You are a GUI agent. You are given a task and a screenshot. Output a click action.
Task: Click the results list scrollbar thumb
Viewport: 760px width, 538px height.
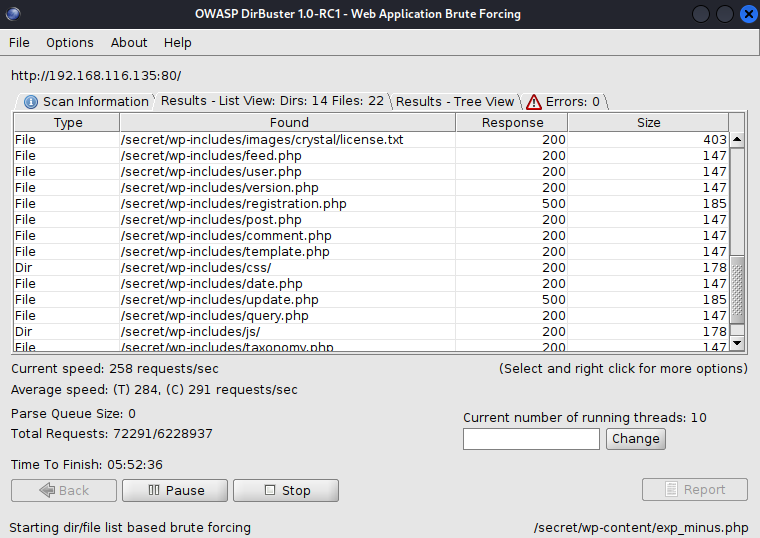click(x=737, y=289)
